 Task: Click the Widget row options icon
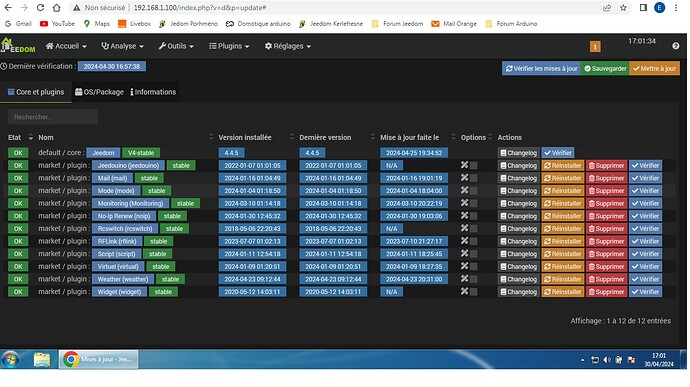click(464, 291)
